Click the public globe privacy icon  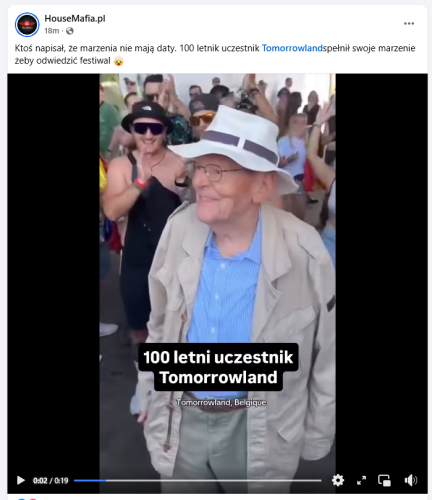70,31
